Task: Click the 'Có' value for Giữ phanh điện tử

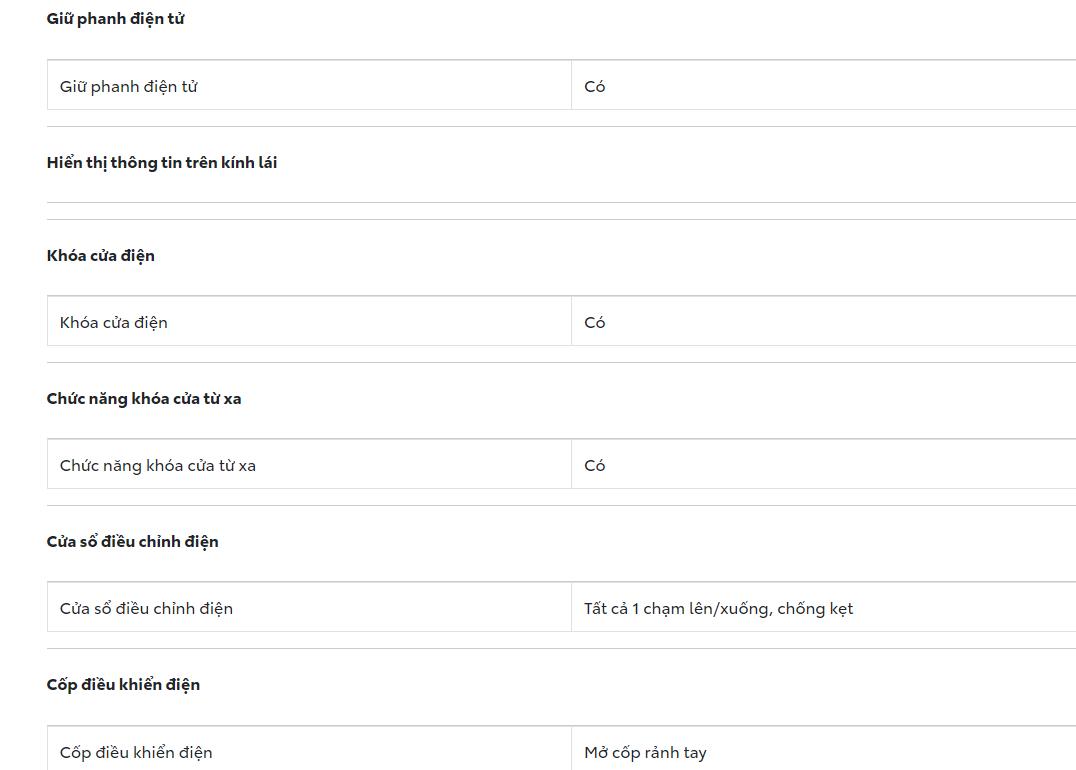Action: 595,87
